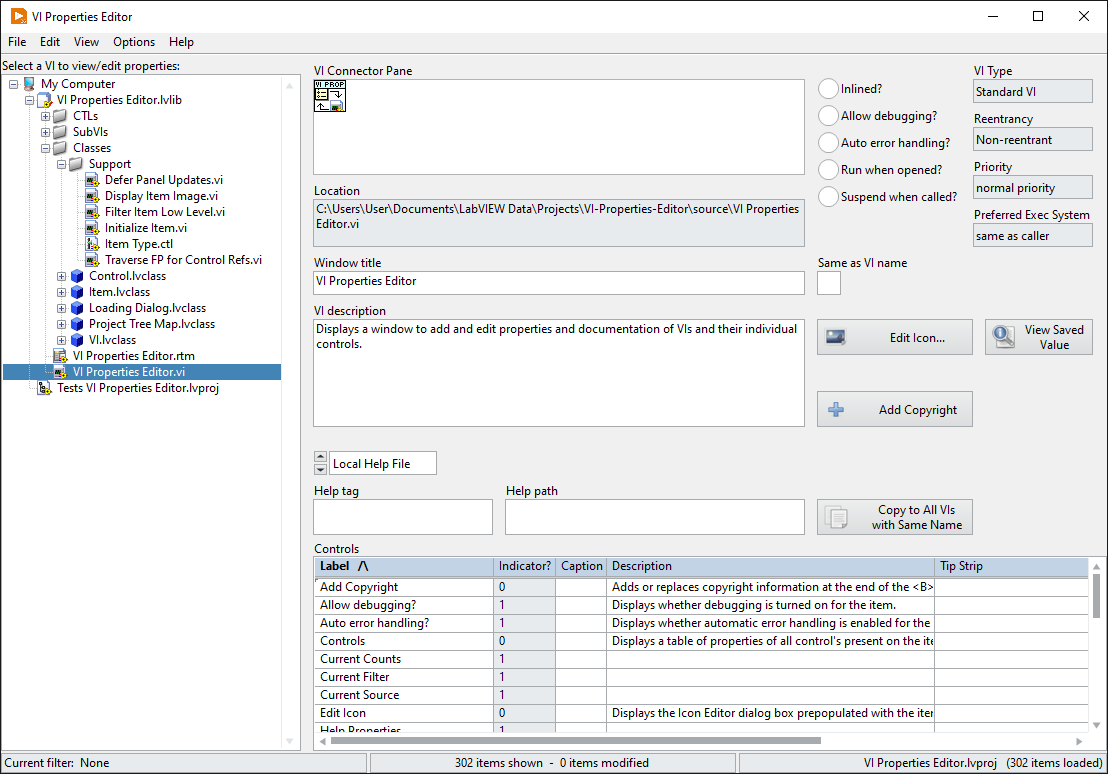Expand the CTLs folder
The image size is (1108, 774).
click(x=45, y=116)
